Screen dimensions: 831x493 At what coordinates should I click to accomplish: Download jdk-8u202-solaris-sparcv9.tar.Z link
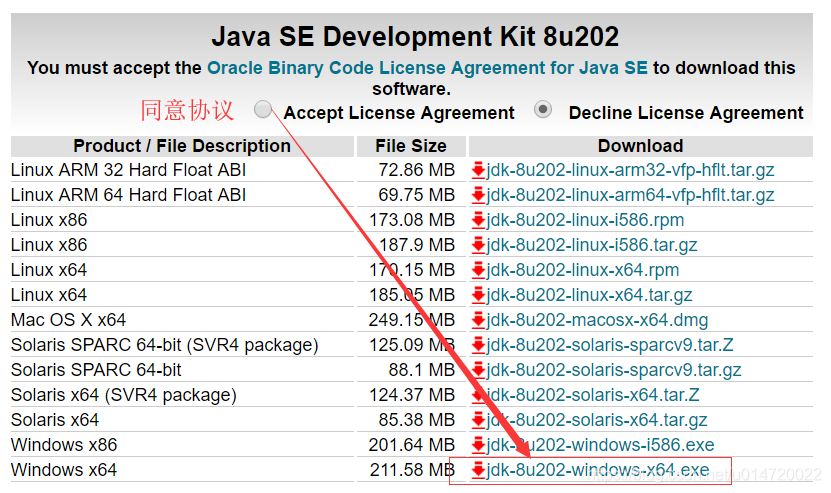pos(610,345)
